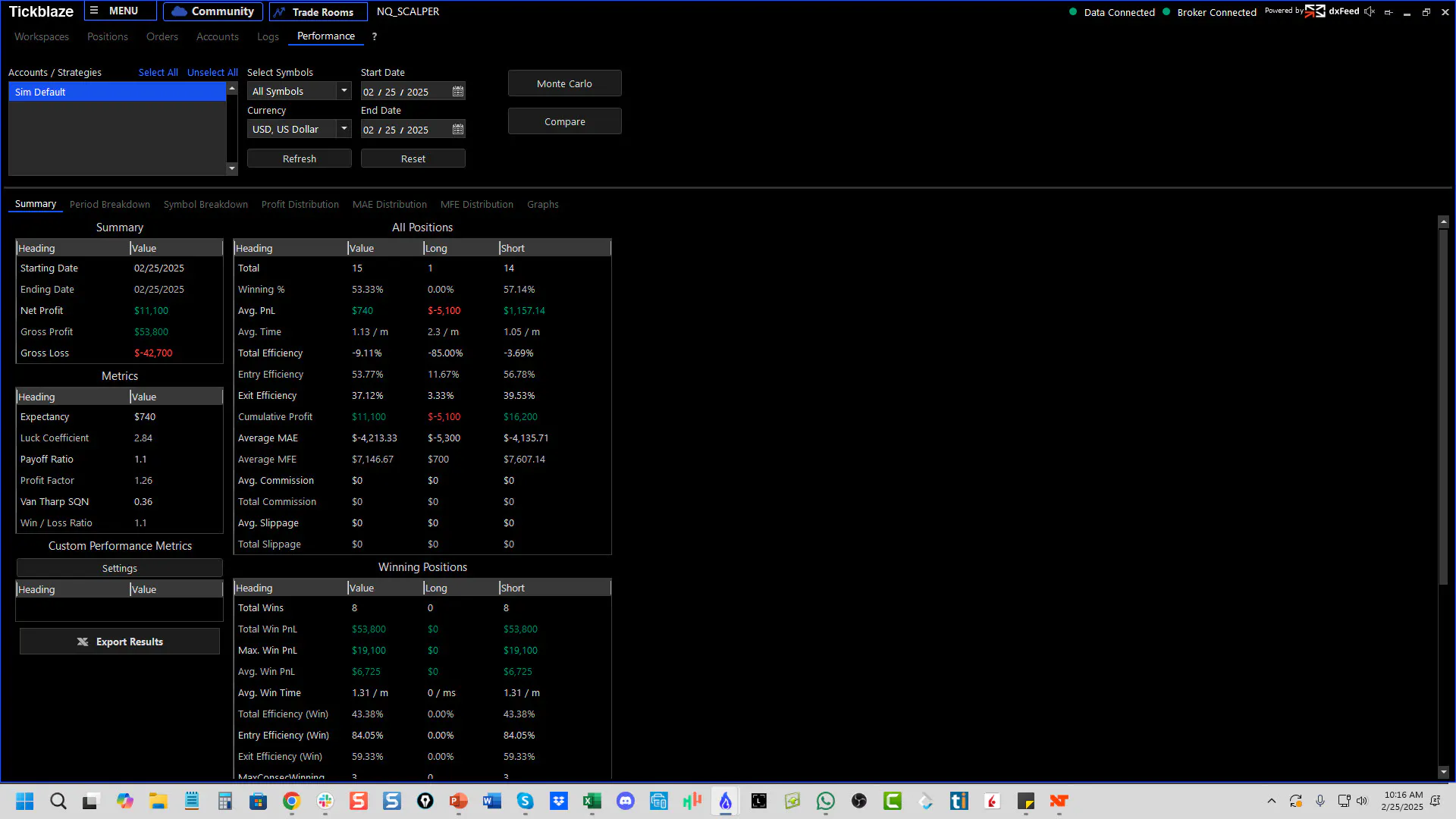Click the Tickblaze flame icon in taskbar
The width and height of the screenshot is (1456, 819).
tap(726, 801)
